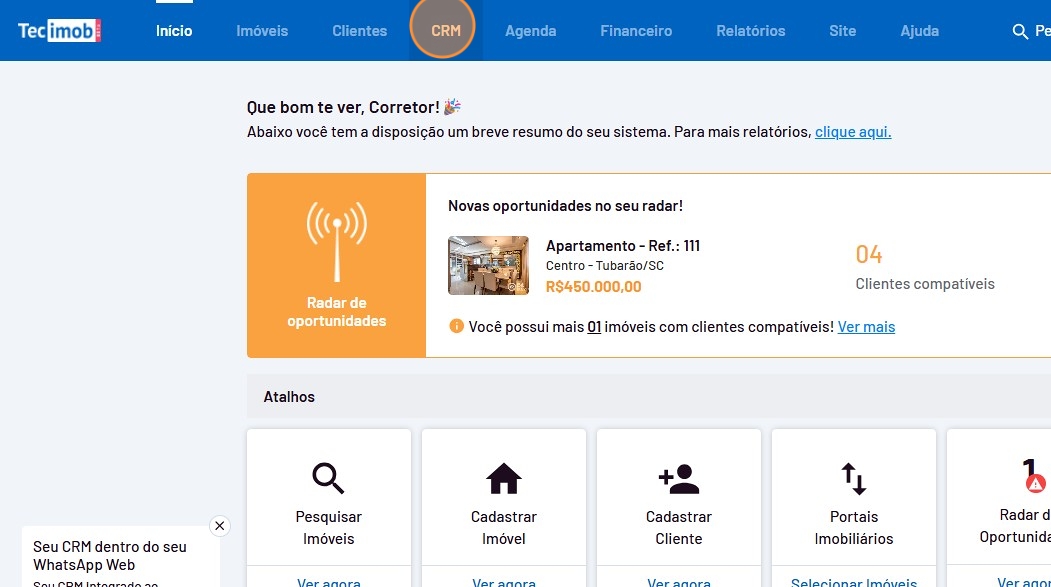The width and height of the screenshot is (1051, 587).
Task: Open the apartment Ref. 111 thumbnail
Action: pyautogui.click(x=488, y=265)
